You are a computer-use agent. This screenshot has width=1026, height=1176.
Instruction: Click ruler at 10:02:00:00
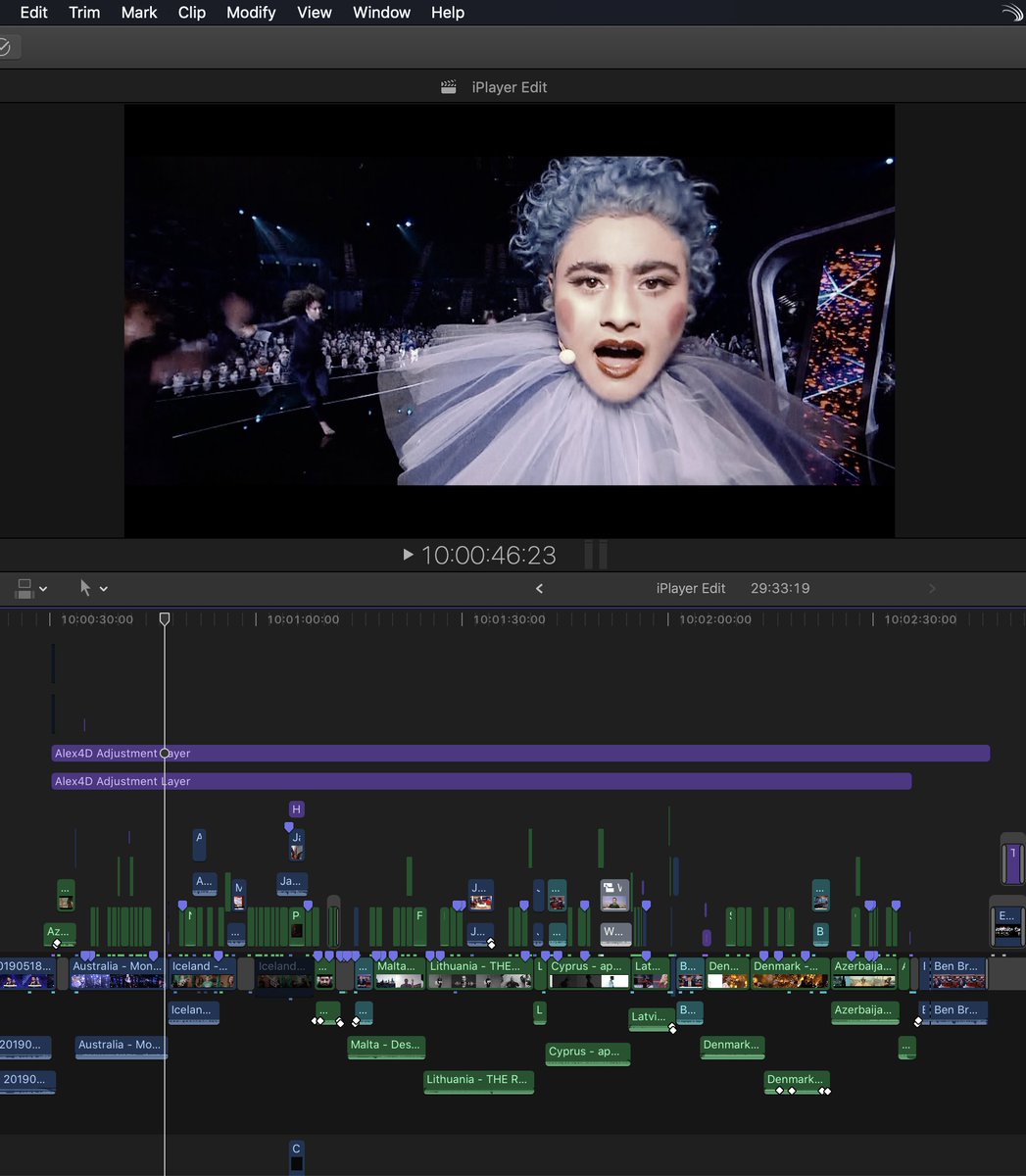[x=715, y=619]
